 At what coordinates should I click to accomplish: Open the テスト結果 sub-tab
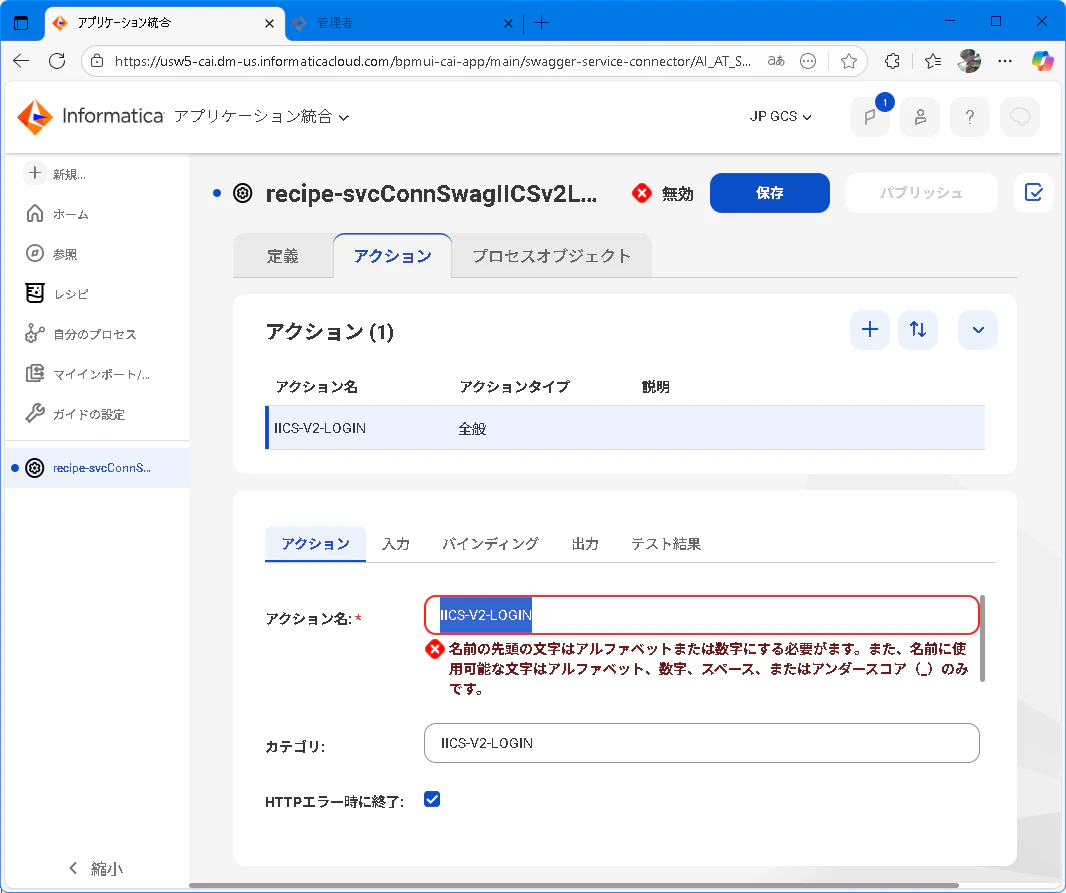click(666, 544)
